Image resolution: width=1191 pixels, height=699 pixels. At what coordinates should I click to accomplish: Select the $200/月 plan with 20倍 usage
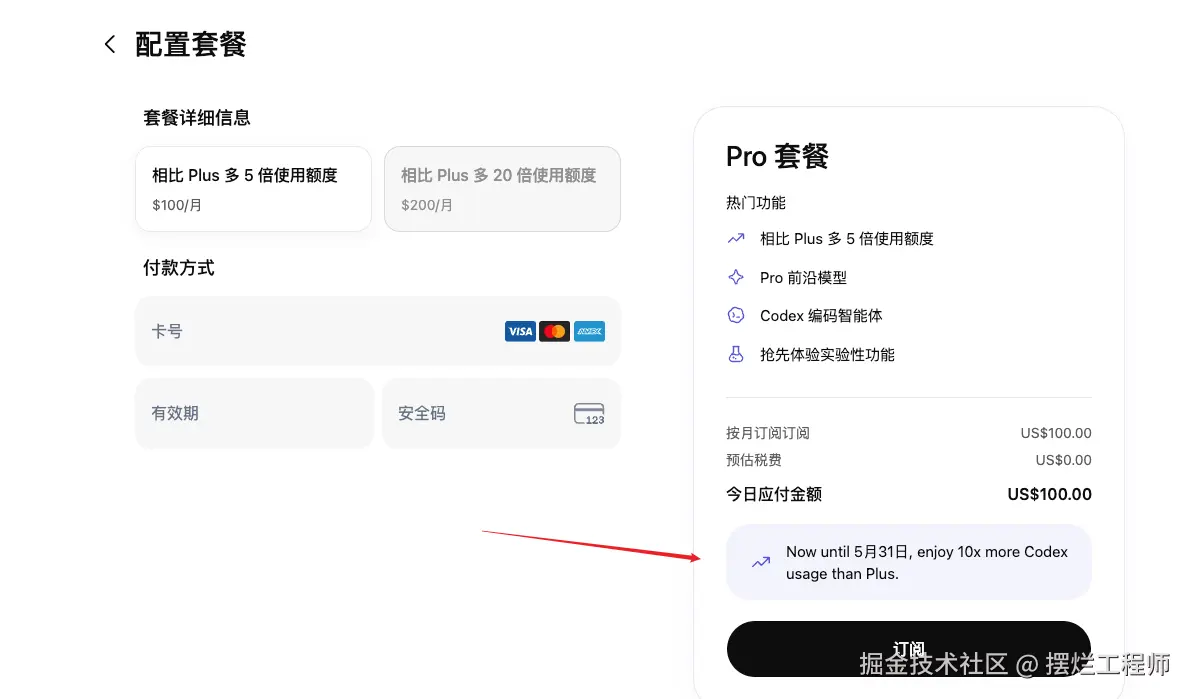(502, 189)
